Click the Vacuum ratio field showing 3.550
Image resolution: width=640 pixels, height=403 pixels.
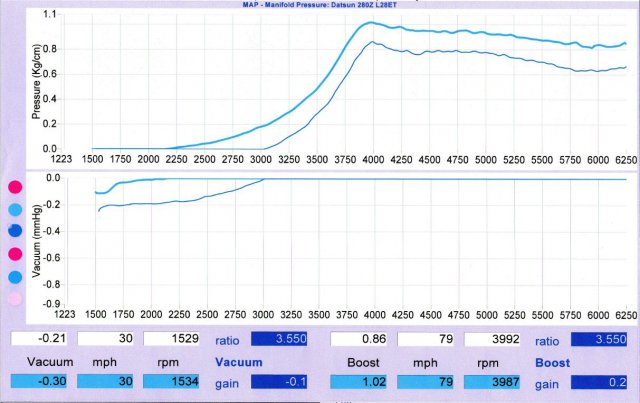pyautogui.click(x=281, y=340)
